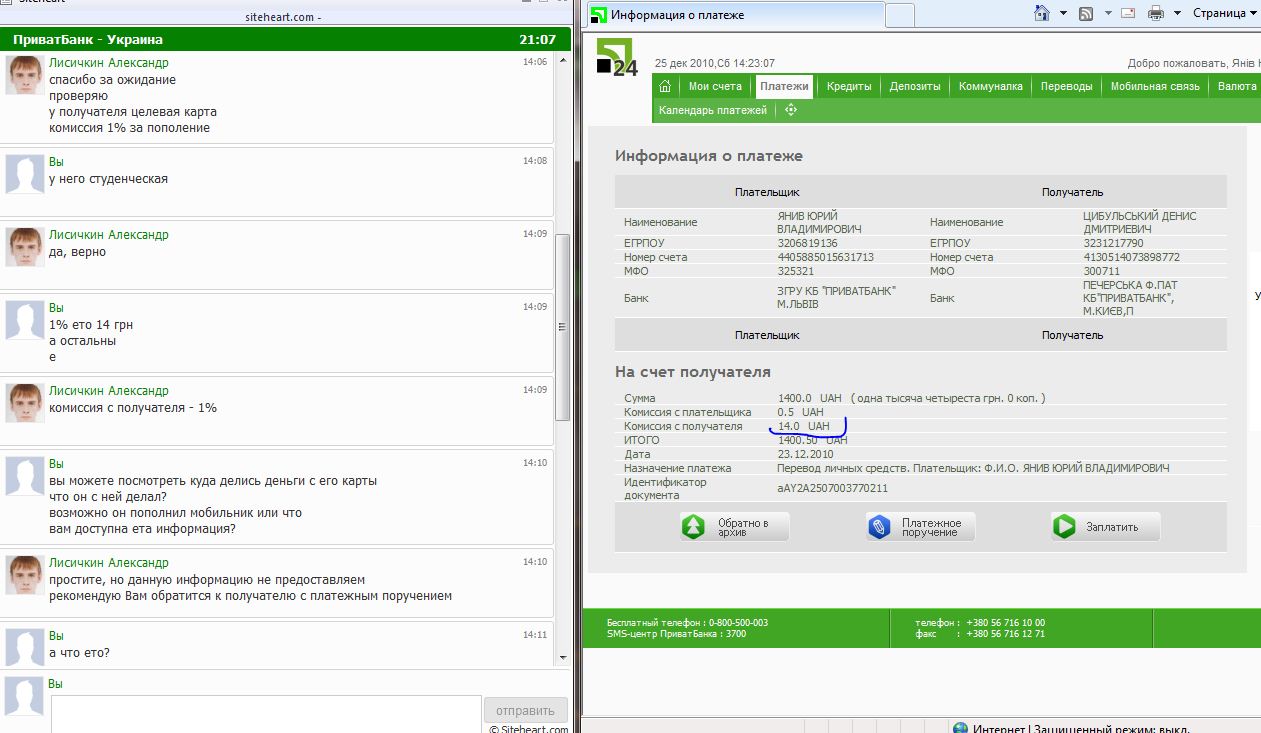The image size is (1261, 733).
Task: Click recipient commission value 14.0 UAH
Action: 804,426
